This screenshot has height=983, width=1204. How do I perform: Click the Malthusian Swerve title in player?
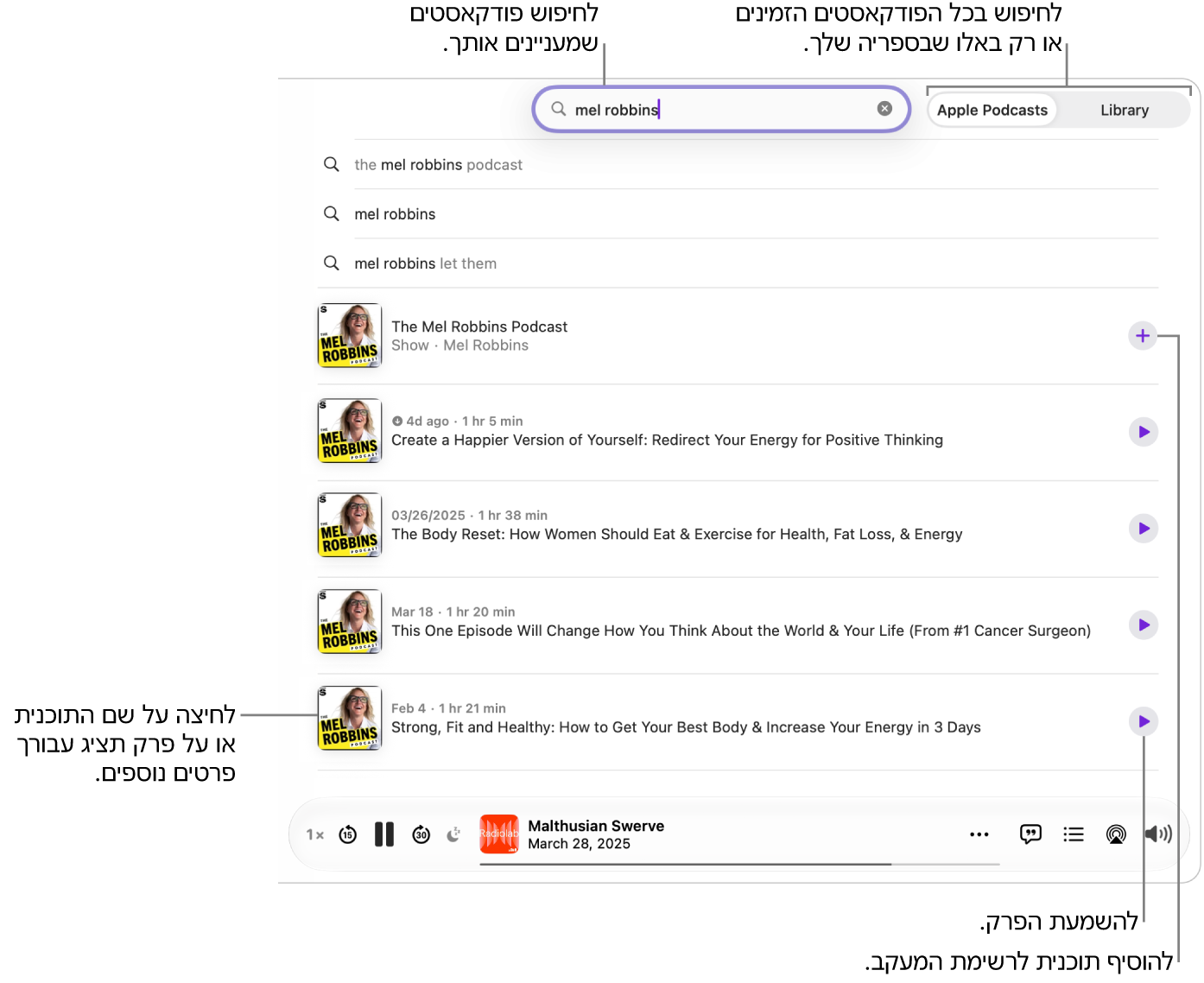[596, 826]
